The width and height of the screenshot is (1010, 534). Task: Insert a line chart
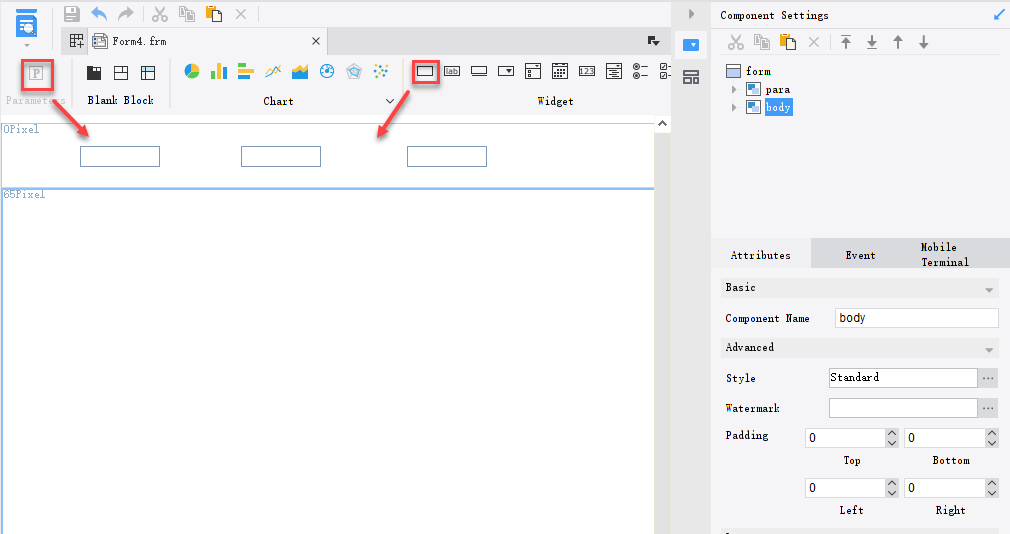pyautogui.click(x=272, y=71)
